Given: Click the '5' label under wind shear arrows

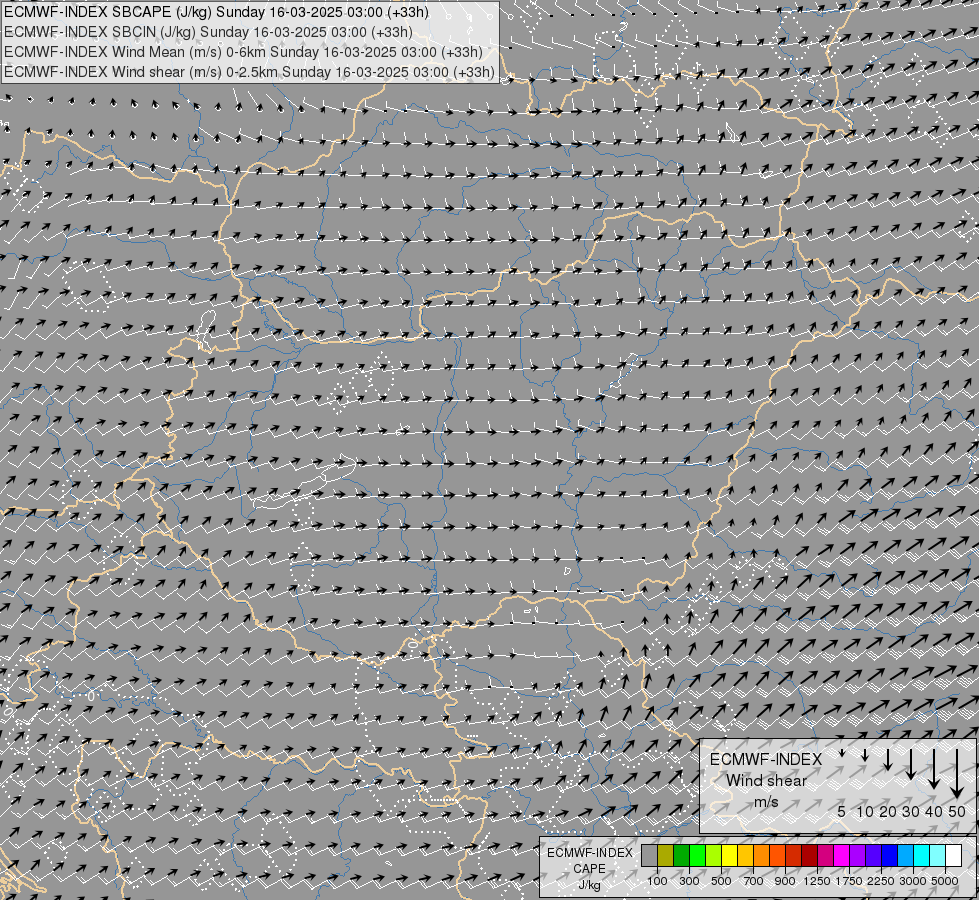Looking at the screenshot, I should coord(842,811).
